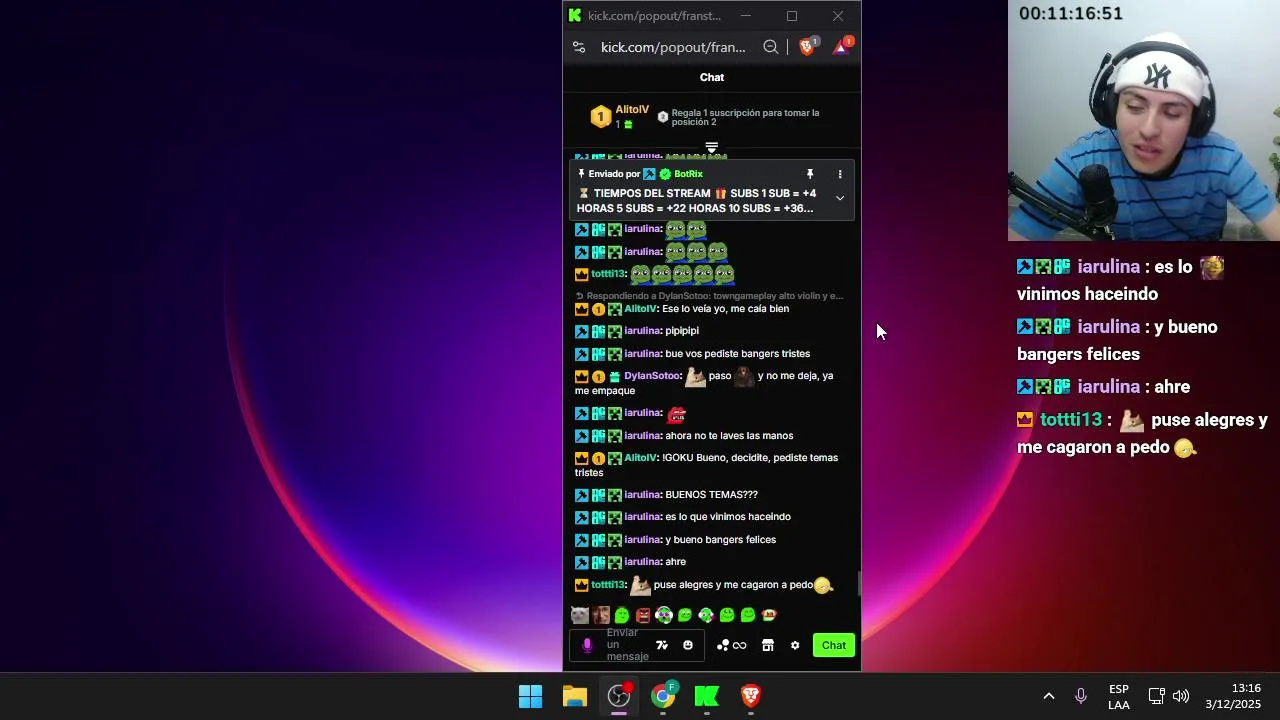This screenshot has height=720, width=1280.
Task: Select the man face quick emote
Action: [x=601, y=615]
